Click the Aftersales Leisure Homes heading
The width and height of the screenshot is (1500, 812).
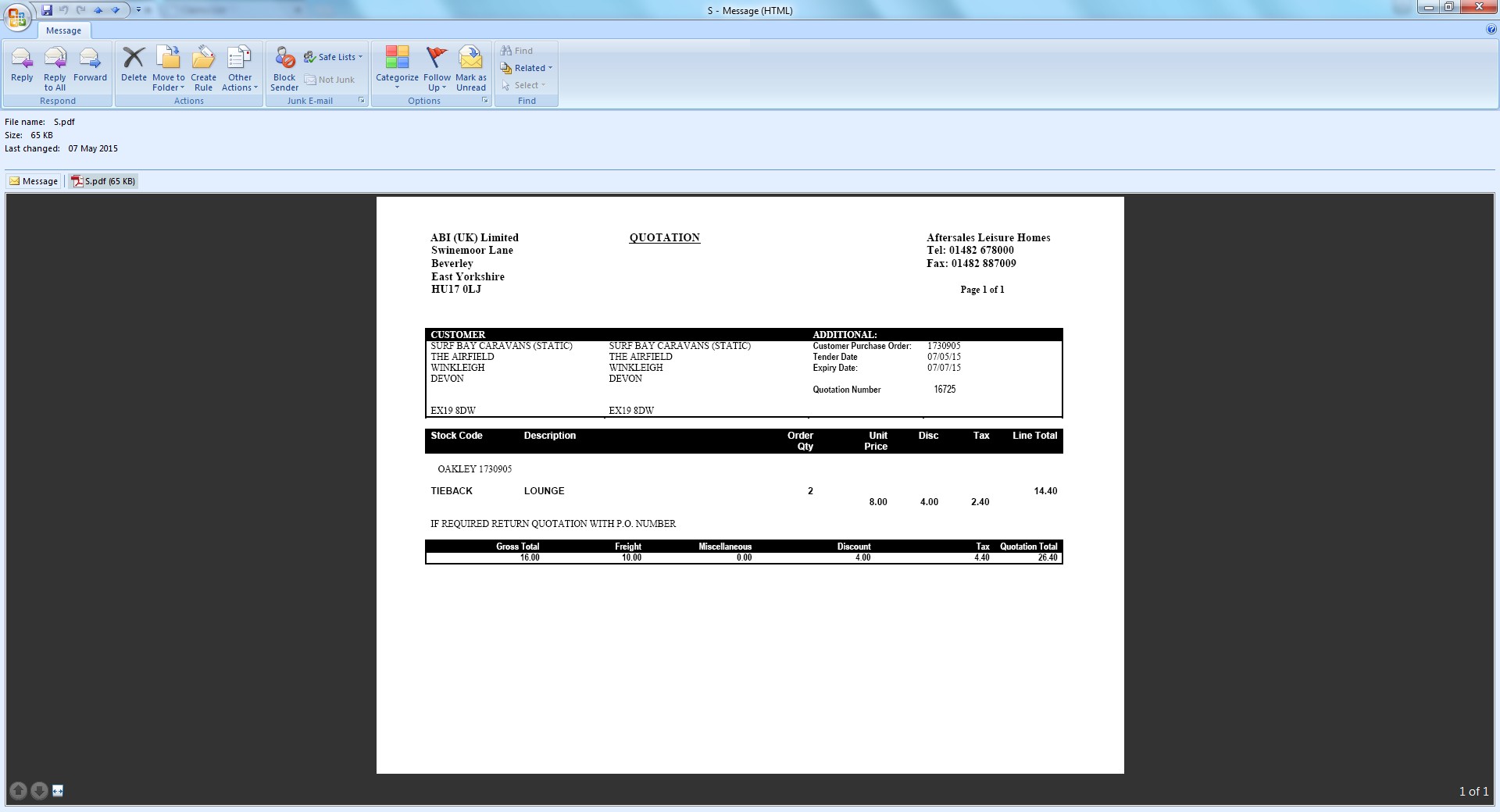(x=988, y=237)
